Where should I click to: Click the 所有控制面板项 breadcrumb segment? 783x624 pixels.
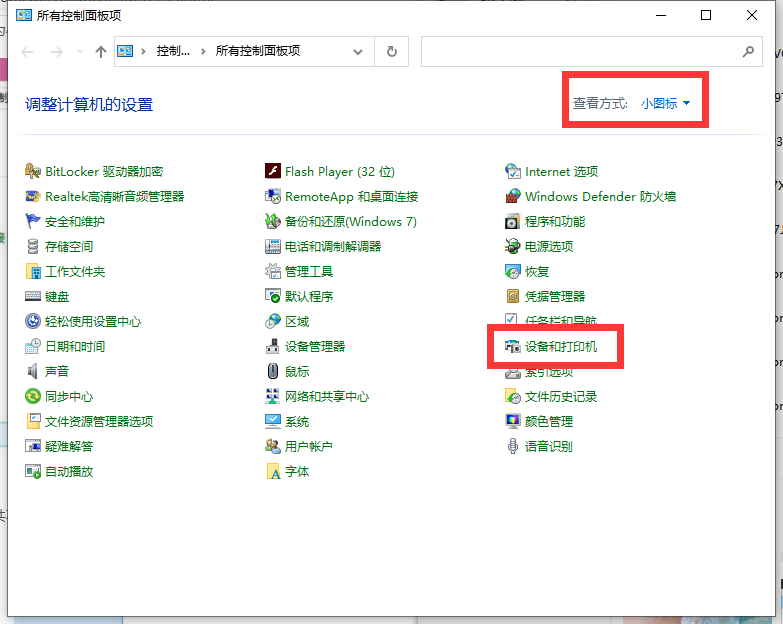point(258,51)
